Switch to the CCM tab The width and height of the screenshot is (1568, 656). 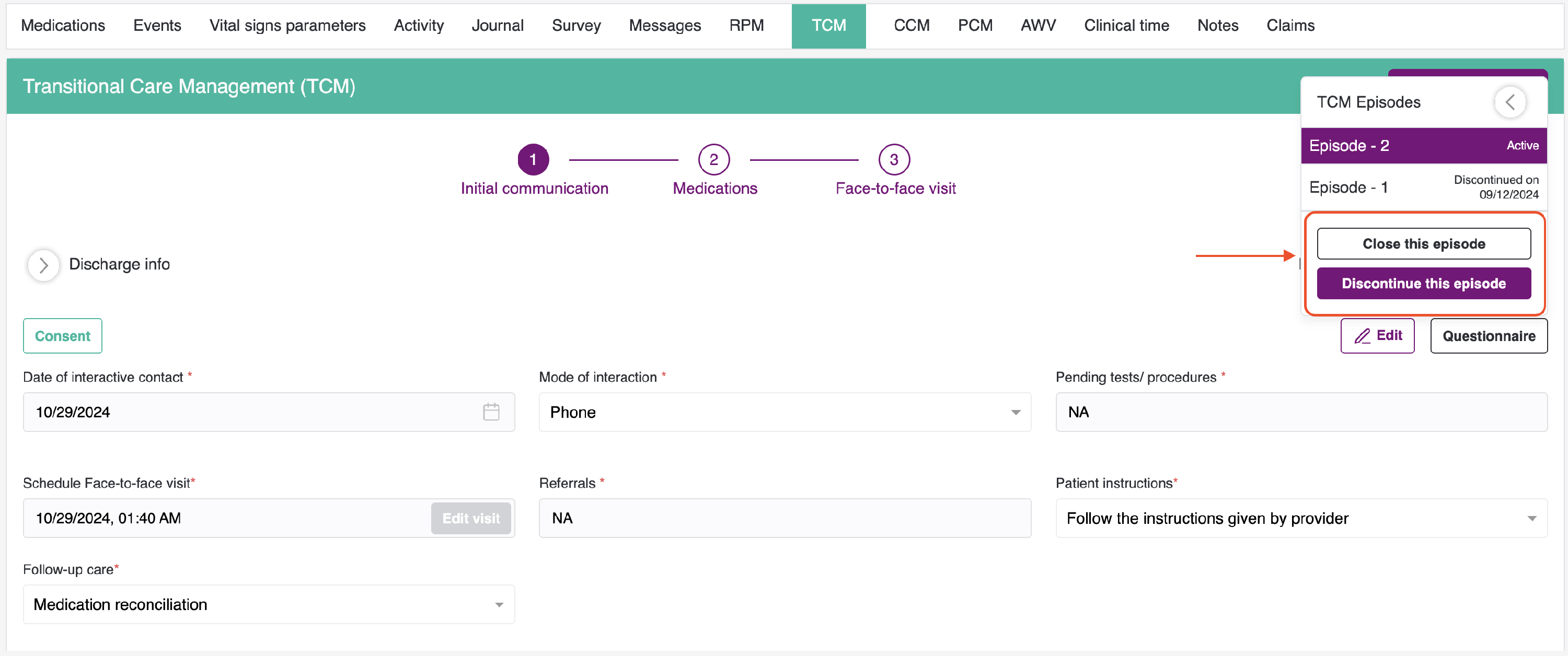911,26
